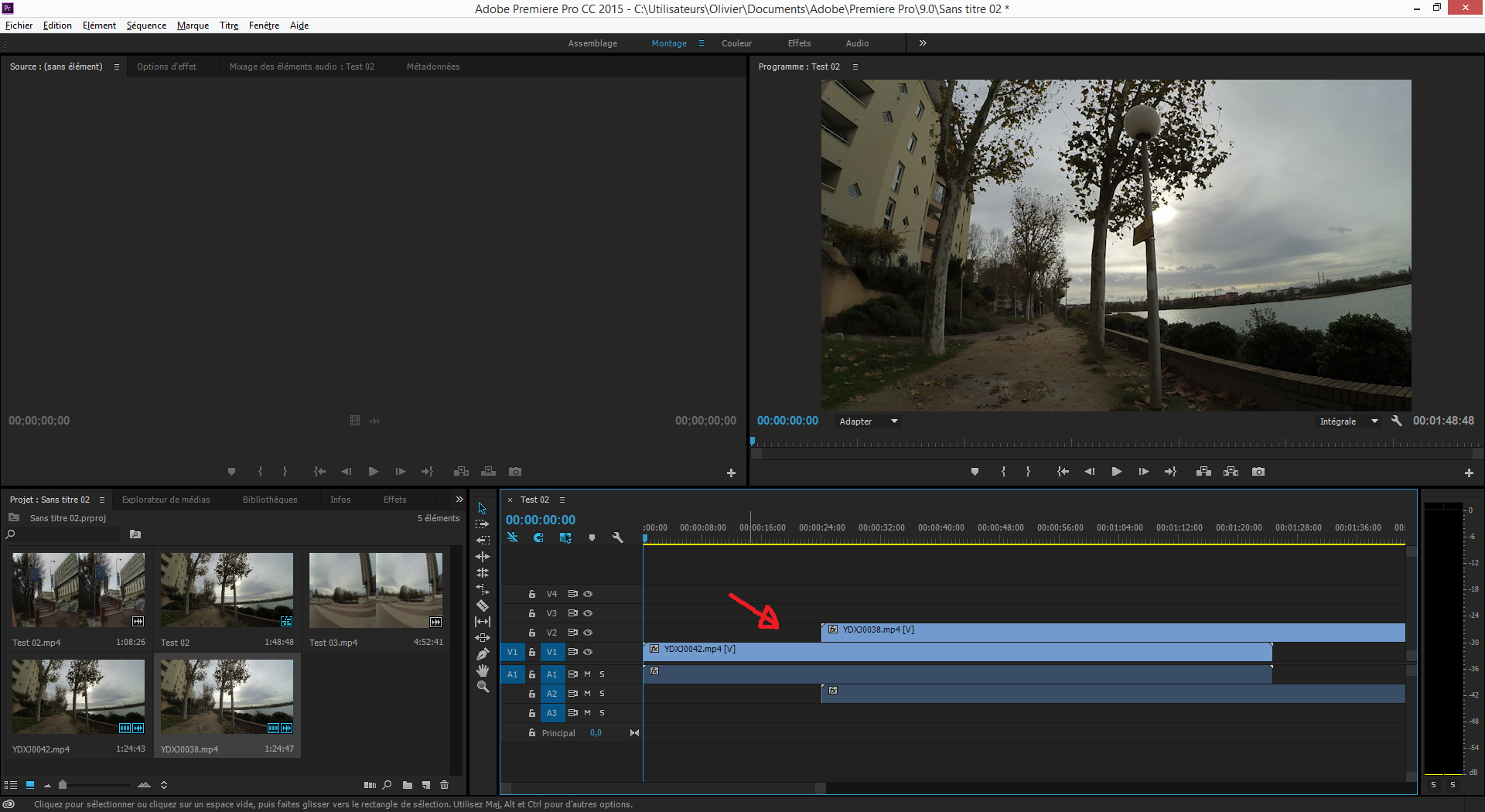
Task: Lock video track V3
Action: 532,613
